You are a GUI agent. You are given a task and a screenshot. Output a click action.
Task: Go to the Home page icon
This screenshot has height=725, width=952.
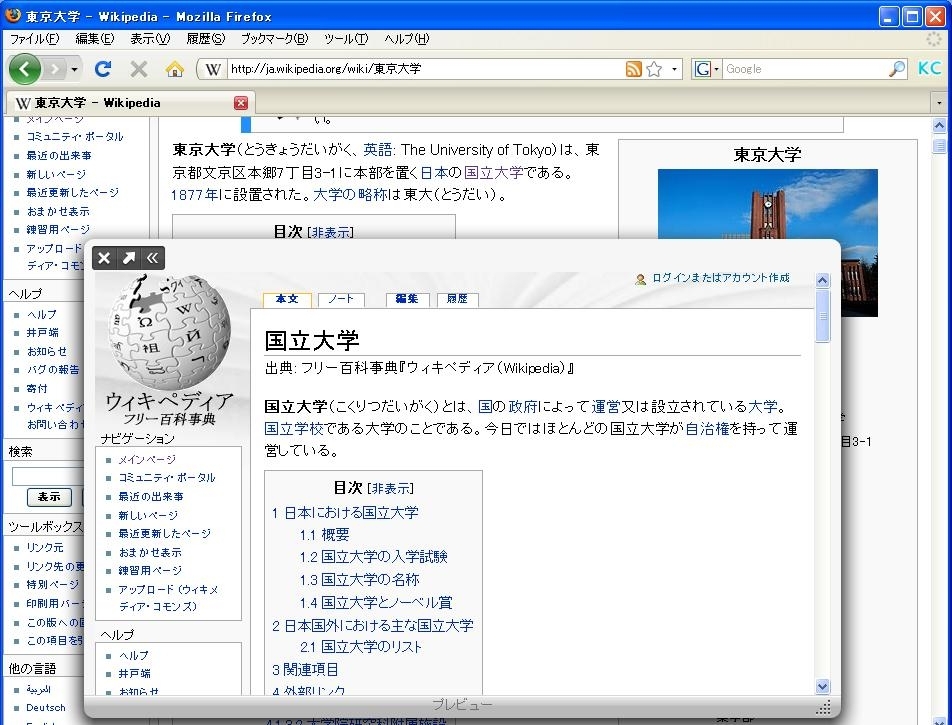click(x=175, y=69)
